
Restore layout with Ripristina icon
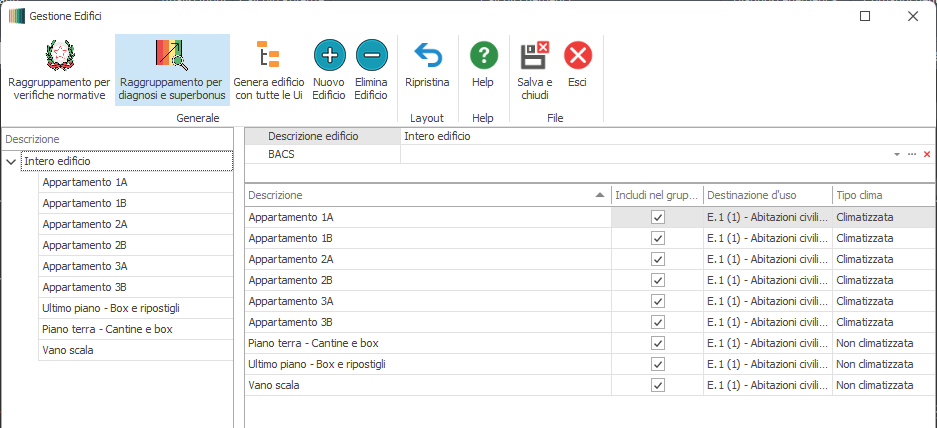(x=427, y=56)
